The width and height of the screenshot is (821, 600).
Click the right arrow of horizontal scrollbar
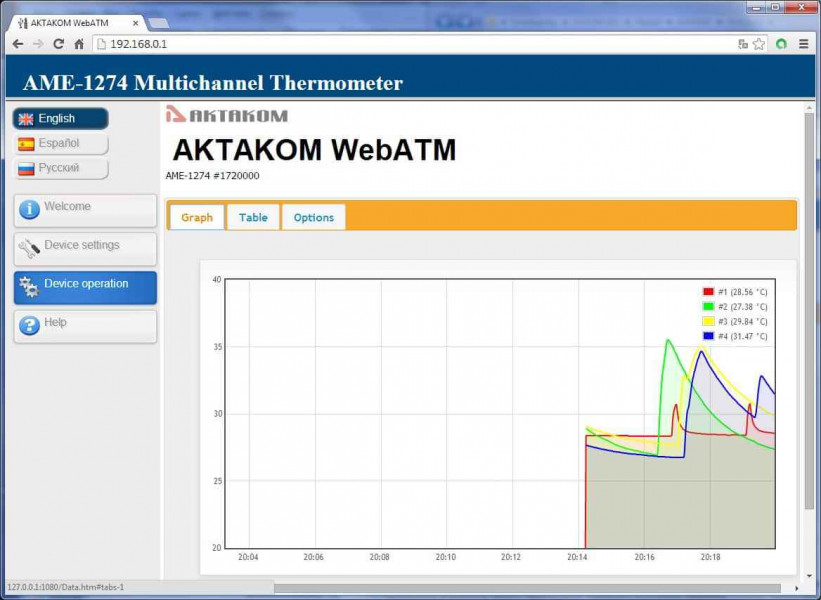click(796, 588)
